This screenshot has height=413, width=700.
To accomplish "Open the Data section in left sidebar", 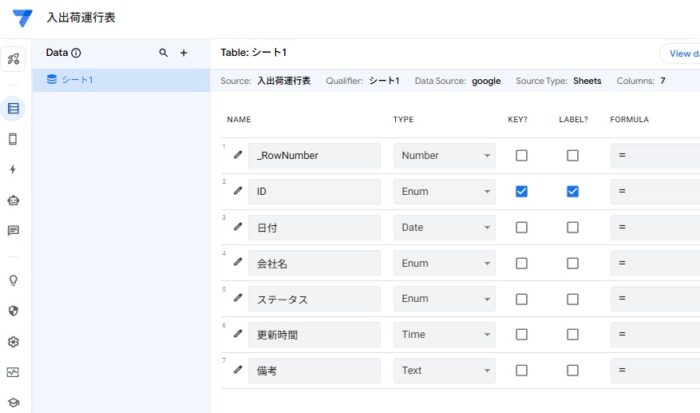I will (x=13, y=108).
